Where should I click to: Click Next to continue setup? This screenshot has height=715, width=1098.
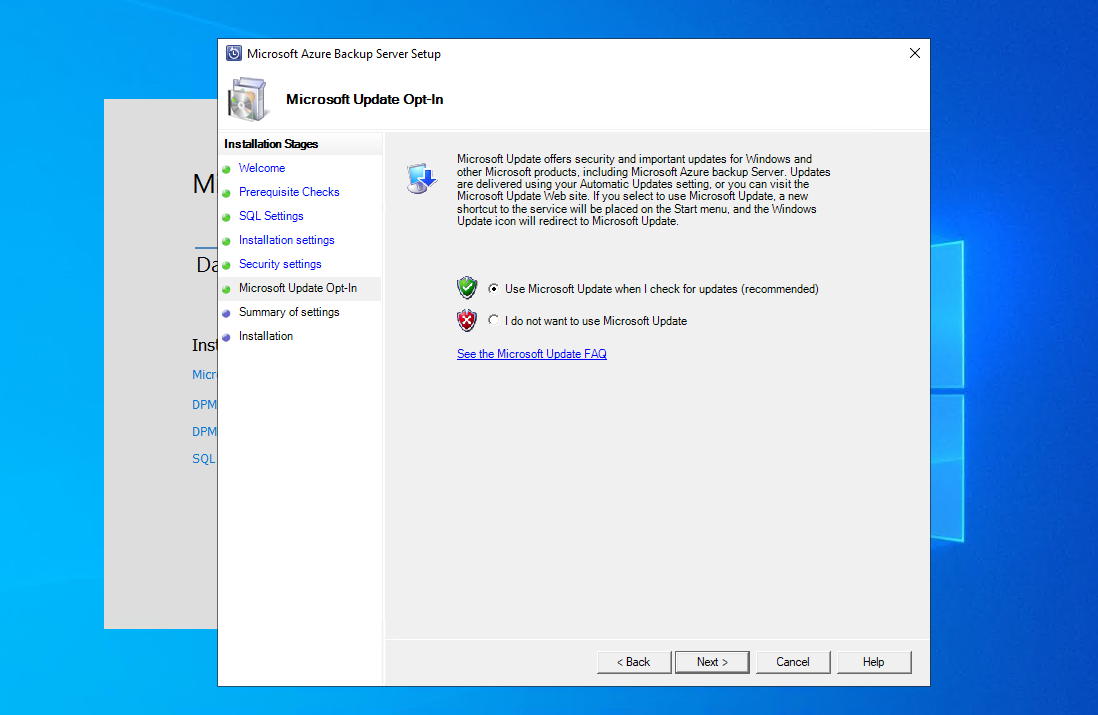[712, 662]
